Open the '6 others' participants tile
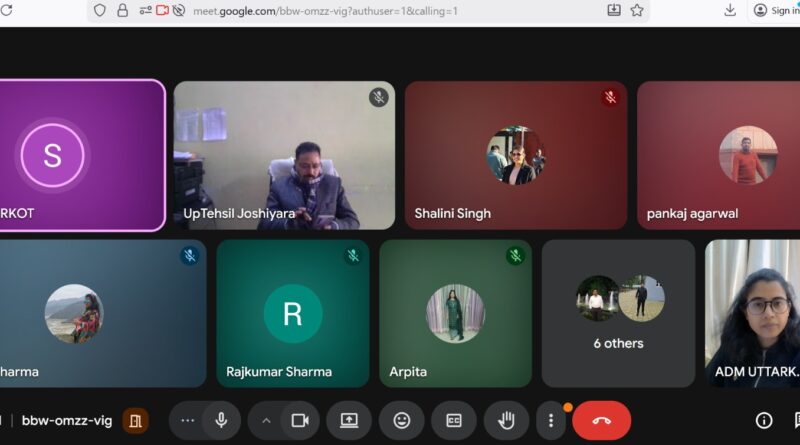Viewport: 800px width, 445px height. pos(618,313)
